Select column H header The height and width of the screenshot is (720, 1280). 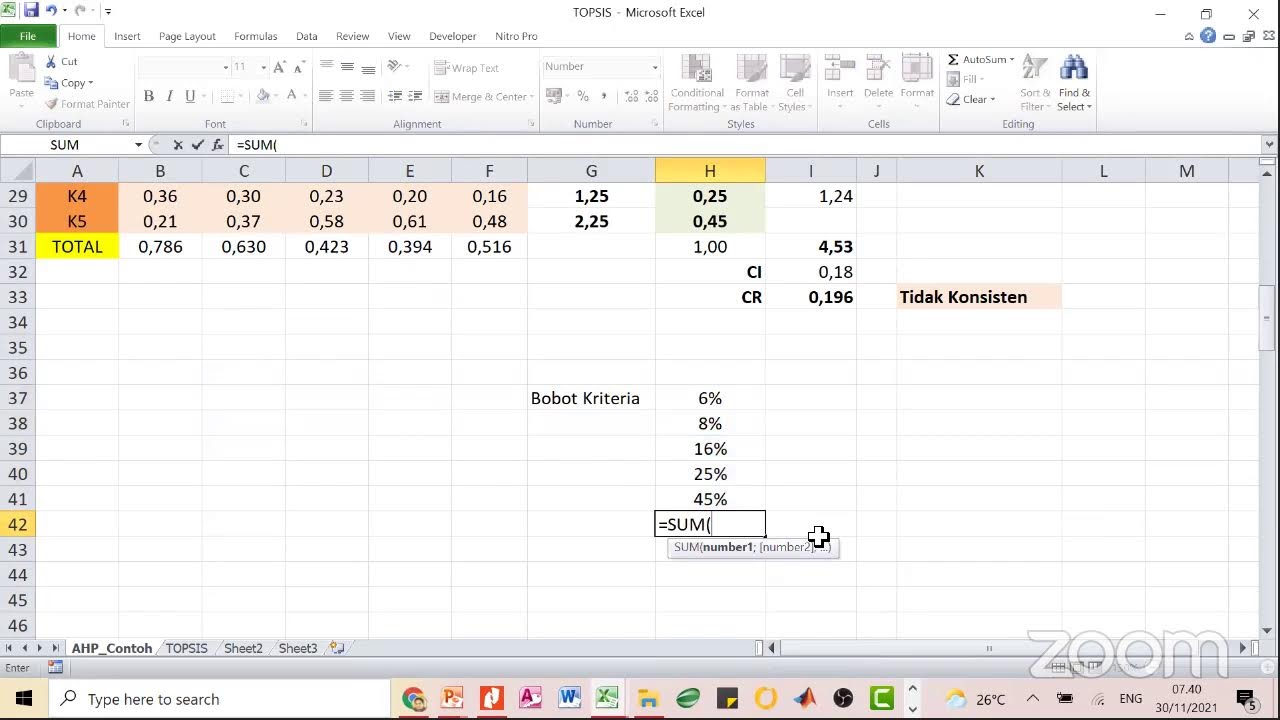tap(710, 171)
